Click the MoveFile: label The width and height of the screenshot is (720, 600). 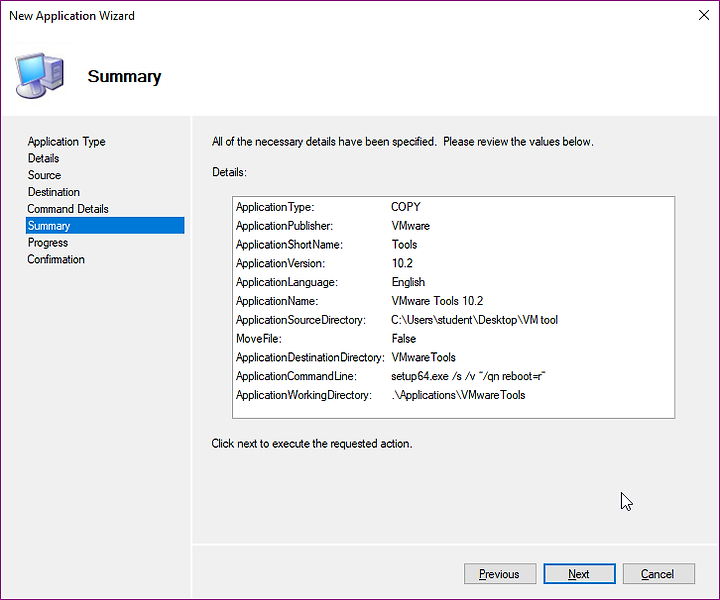click(x=259, y=339)
